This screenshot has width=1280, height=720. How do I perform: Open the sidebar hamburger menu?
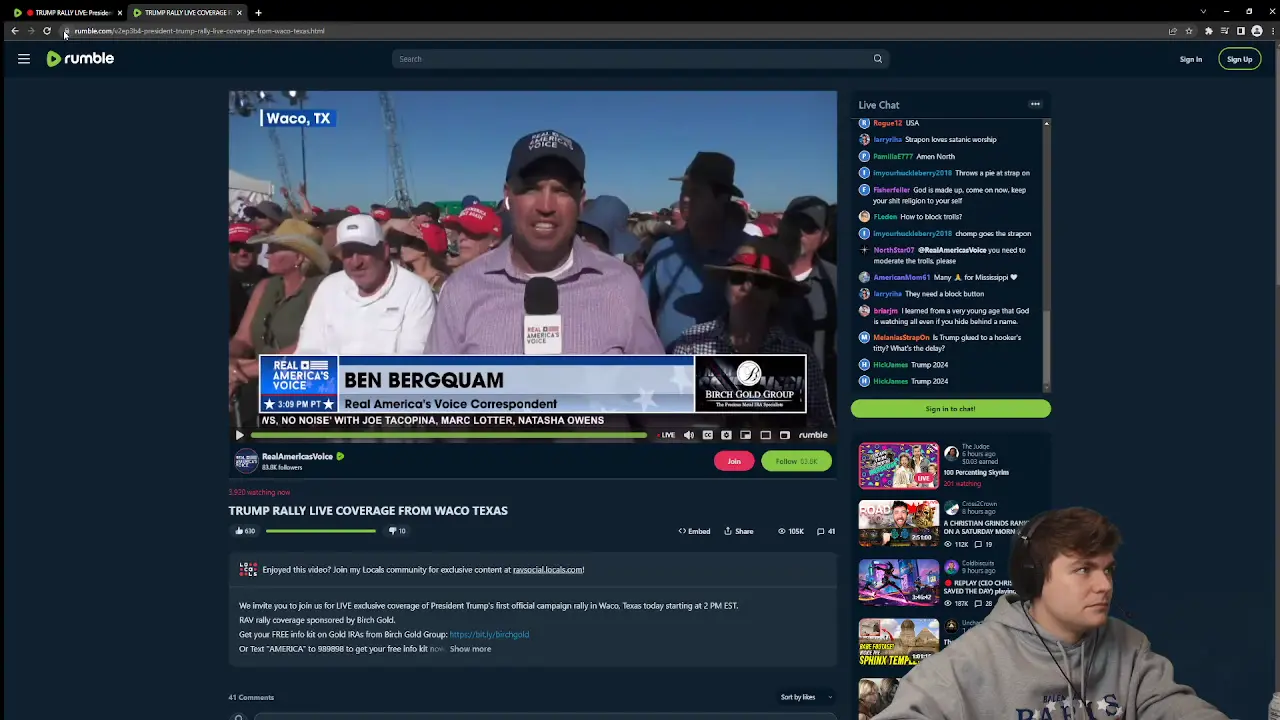click(x=24, y=58)
